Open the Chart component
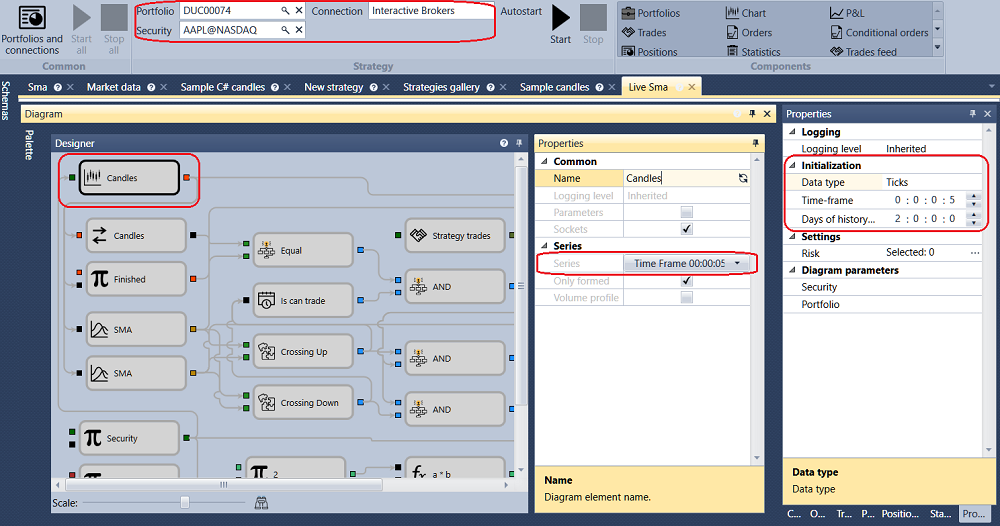The image size is (1000, 526). tap(746, 13)
